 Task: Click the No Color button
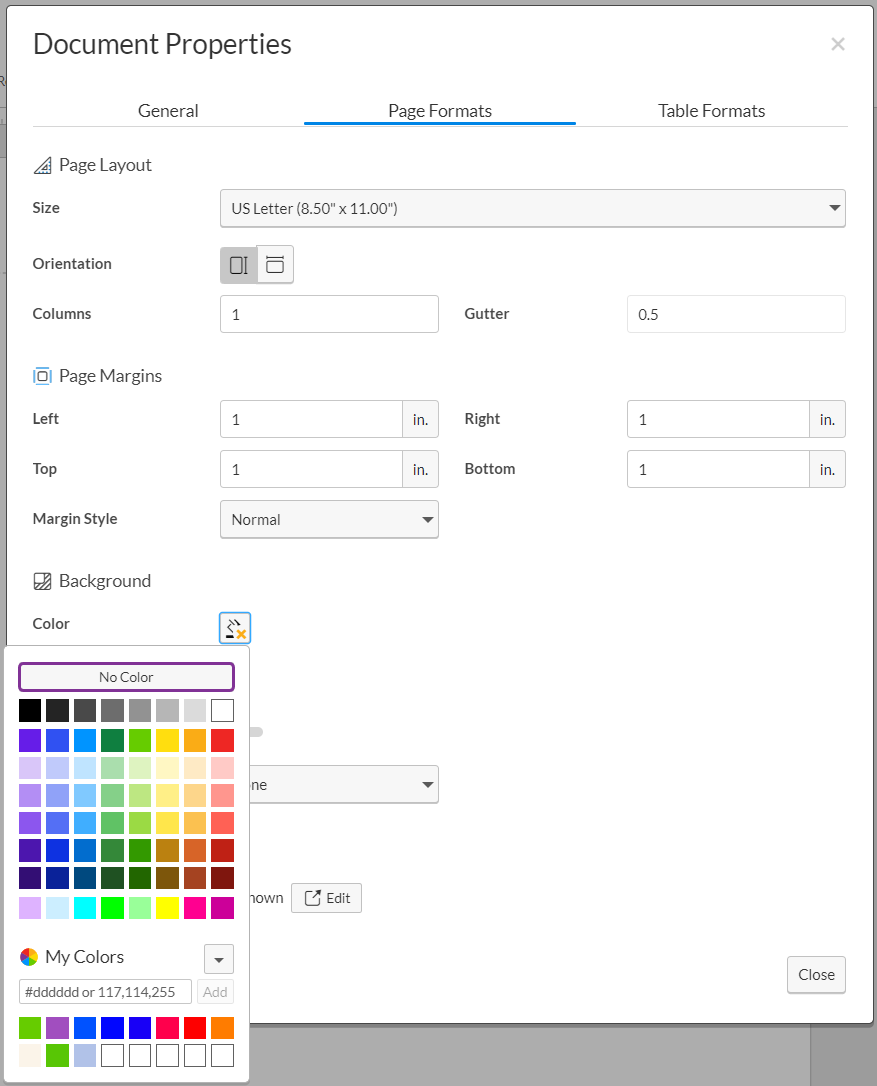pyautogui.click(x=126, y=677)
